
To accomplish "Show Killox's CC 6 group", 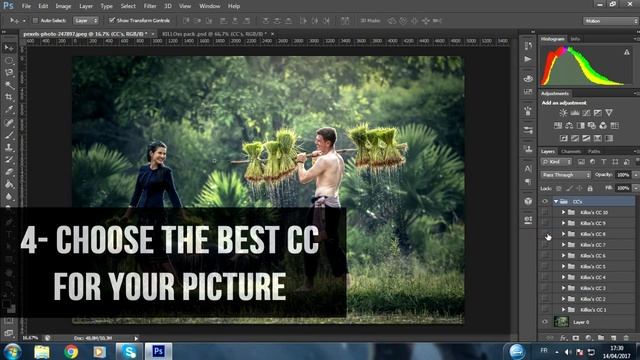I will pyautogui.click(x=545, y=256).
